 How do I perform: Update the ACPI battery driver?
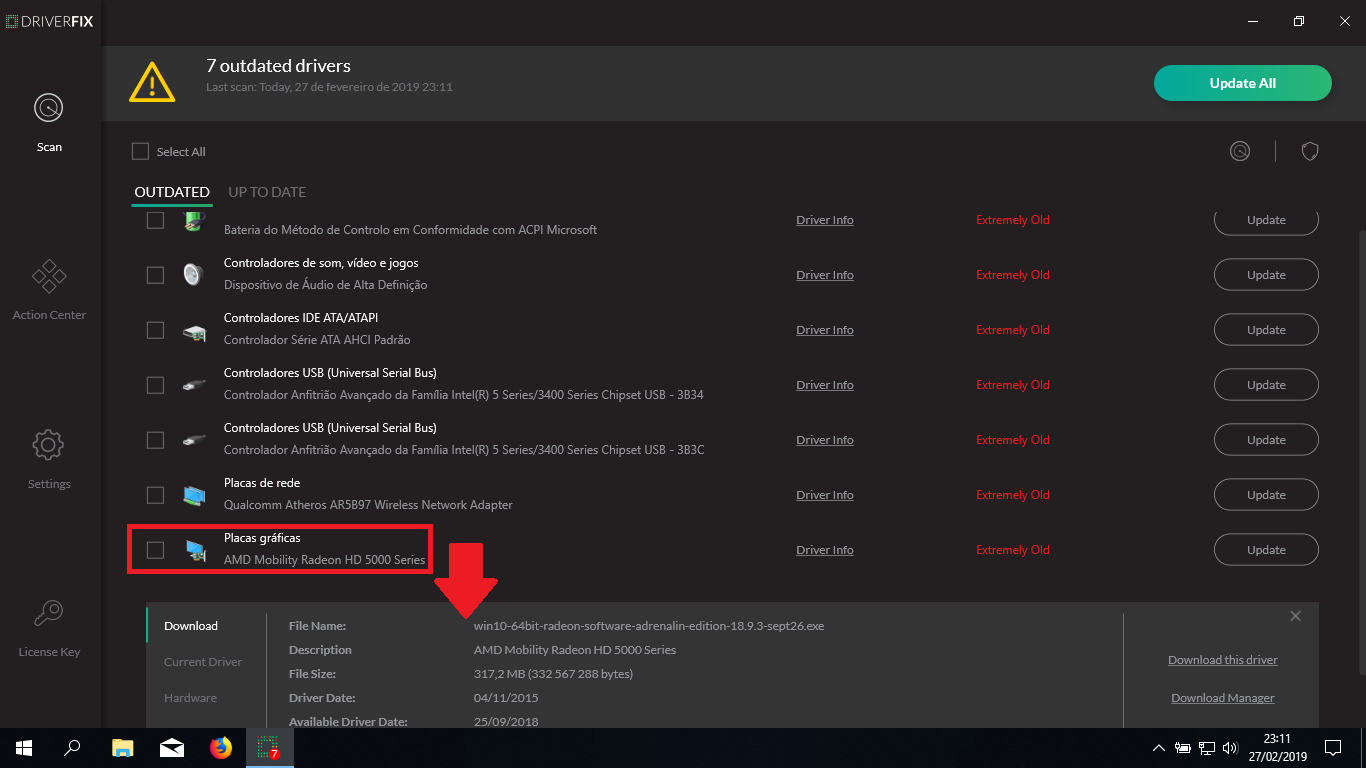pos(1266,220)
